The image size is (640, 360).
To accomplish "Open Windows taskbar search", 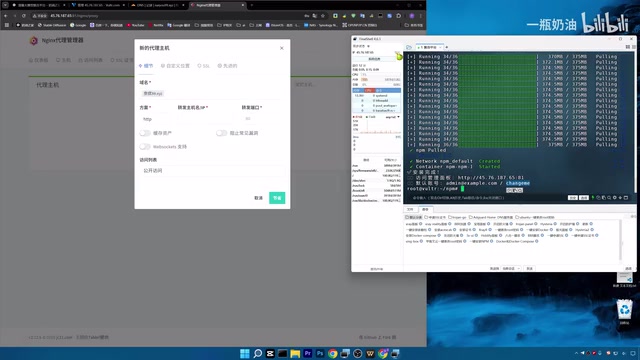I will (258, 353).
